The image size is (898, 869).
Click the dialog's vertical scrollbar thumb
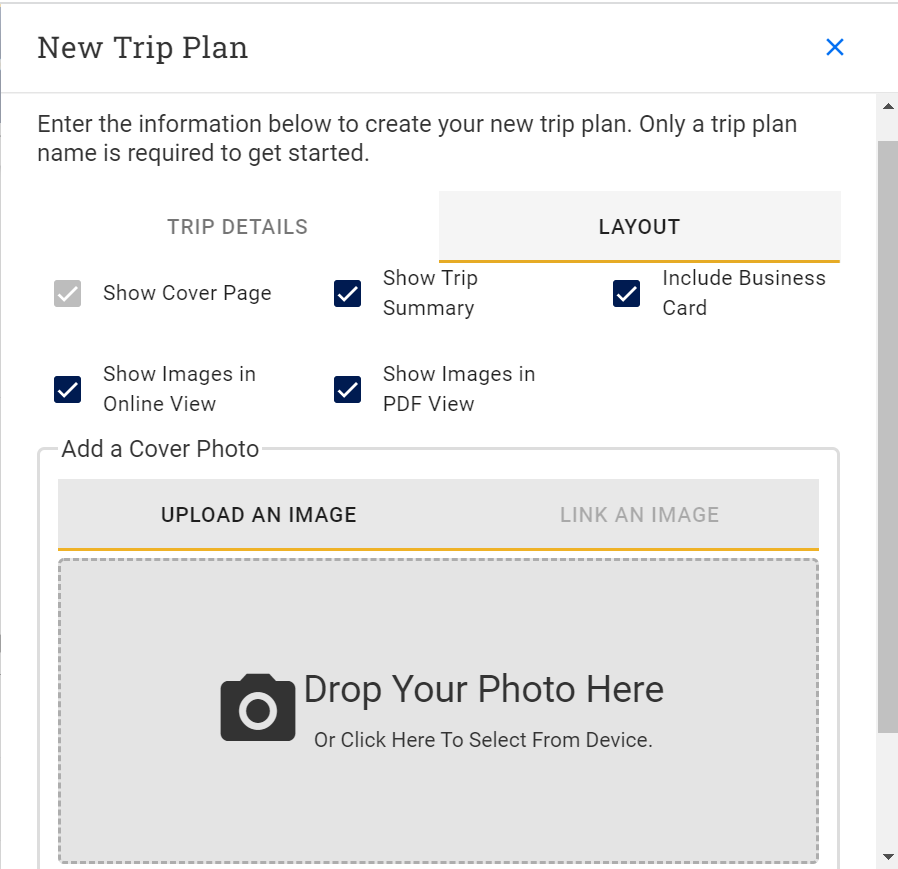[x=887, y=435]
